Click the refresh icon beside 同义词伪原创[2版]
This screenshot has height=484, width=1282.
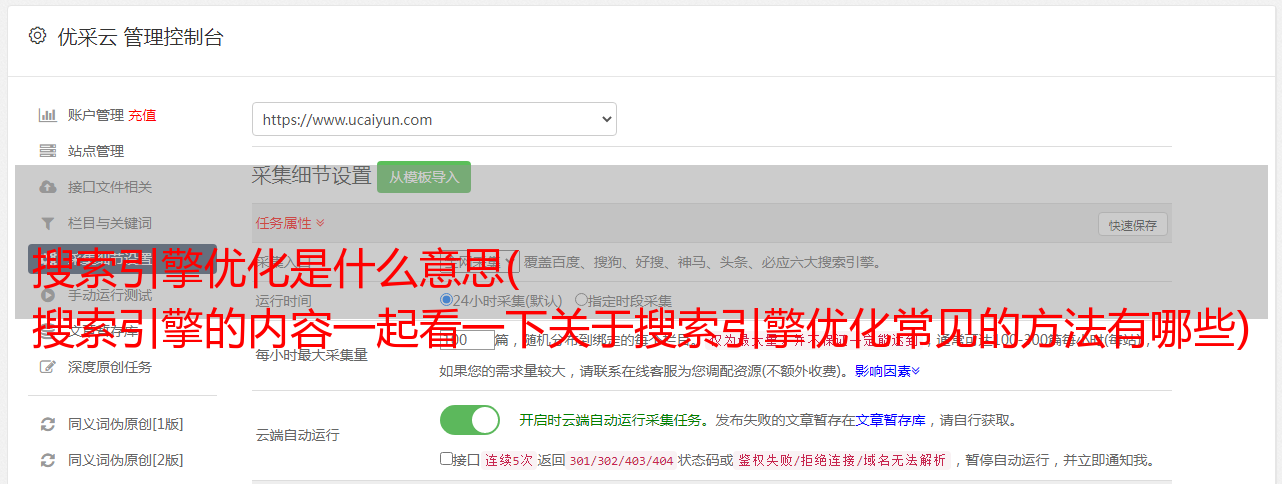tap(47, 460)
